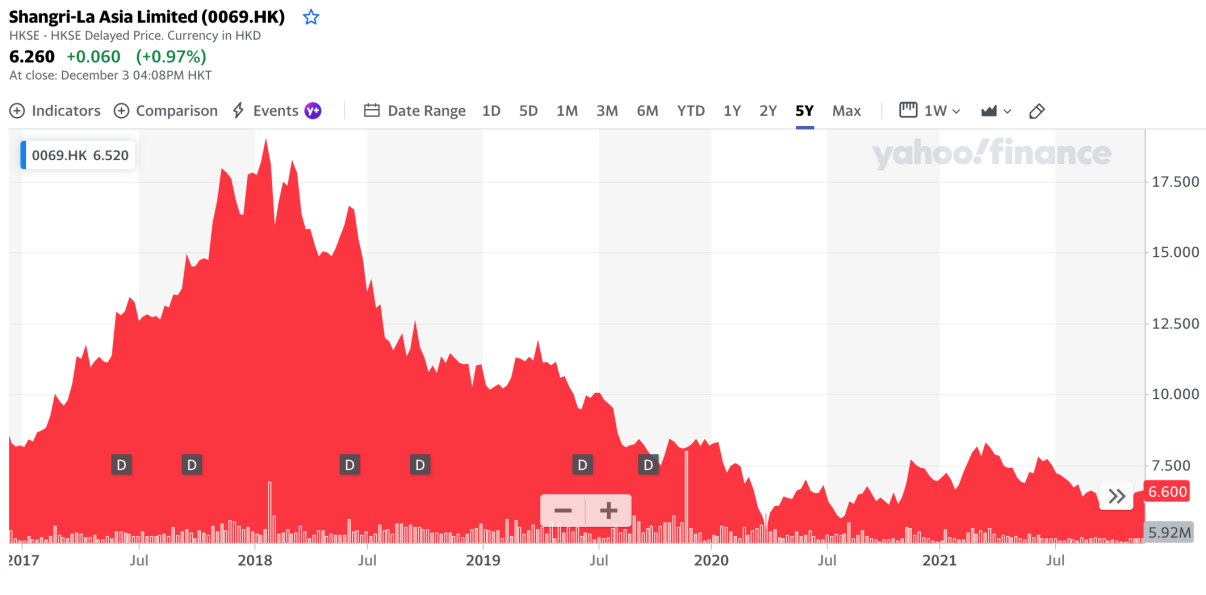This screenshot has height=595, width=1206.
Task: Click the first dividend D marker
Action: click(x=121, y=464)
